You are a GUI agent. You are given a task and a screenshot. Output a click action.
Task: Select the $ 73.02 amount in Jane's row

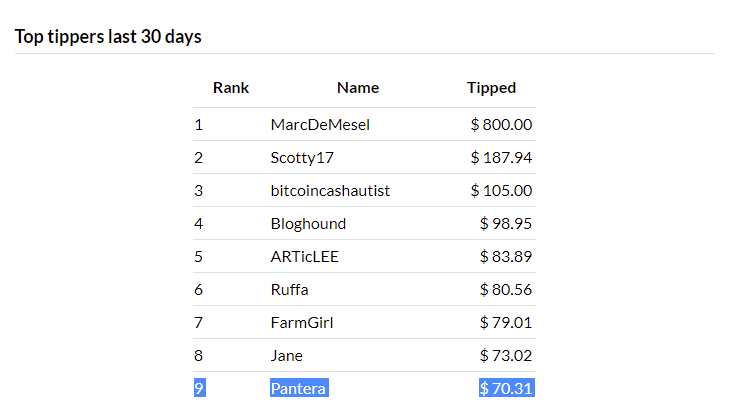click(x=506, y=356)
